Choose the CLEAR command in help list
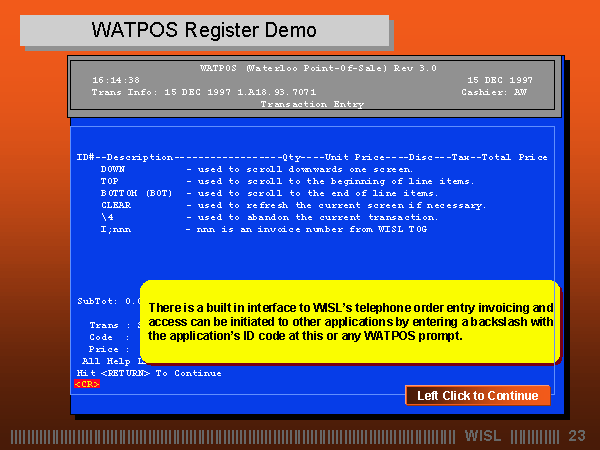600x450 pixels. pos(116,205)
